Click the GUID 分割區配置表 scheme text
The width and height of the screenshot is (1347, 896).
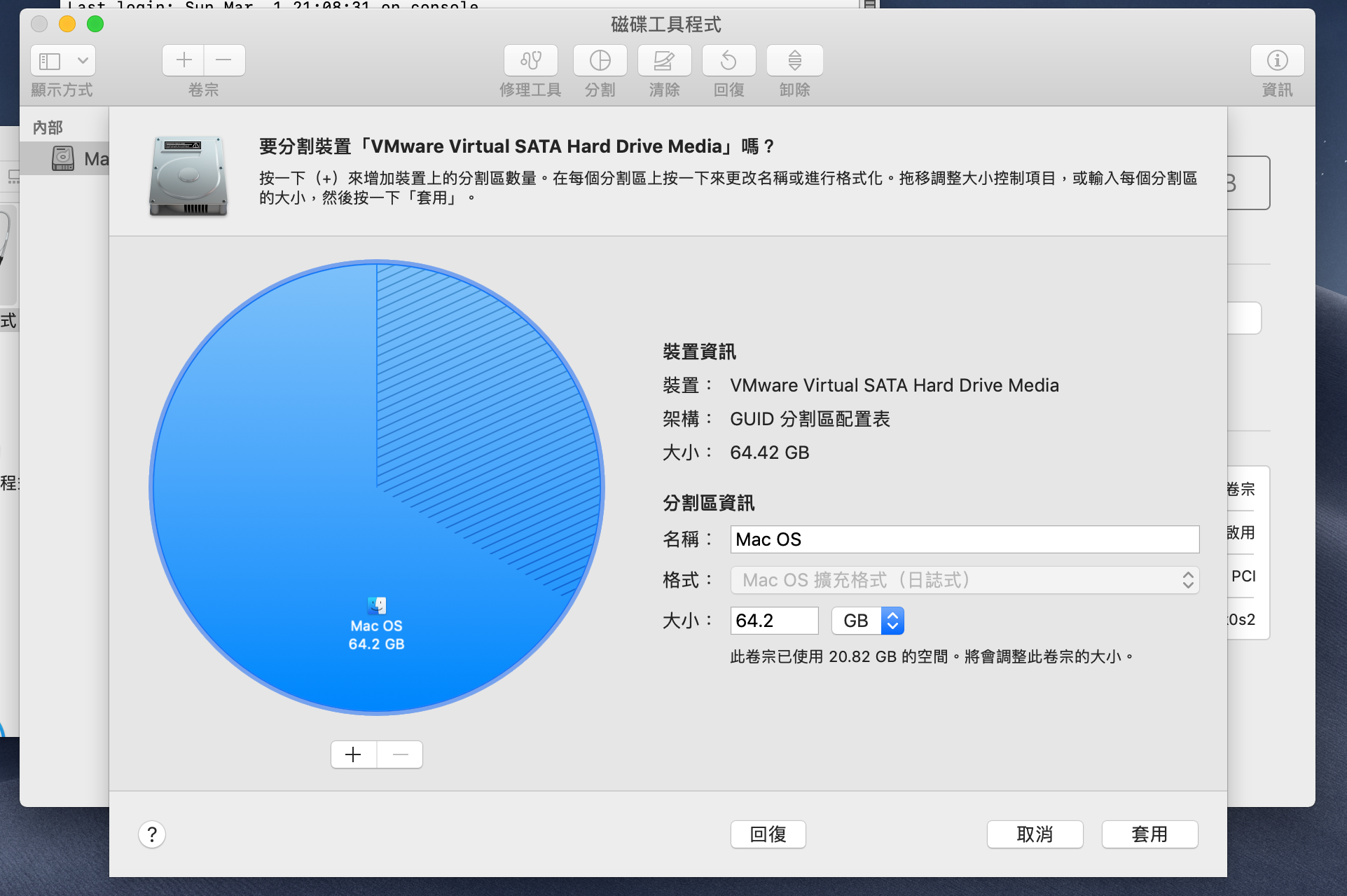[x=810, y=419]
